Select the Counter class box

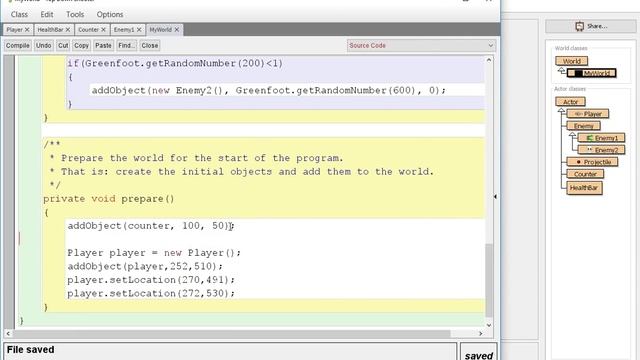(x=585, y=174)
